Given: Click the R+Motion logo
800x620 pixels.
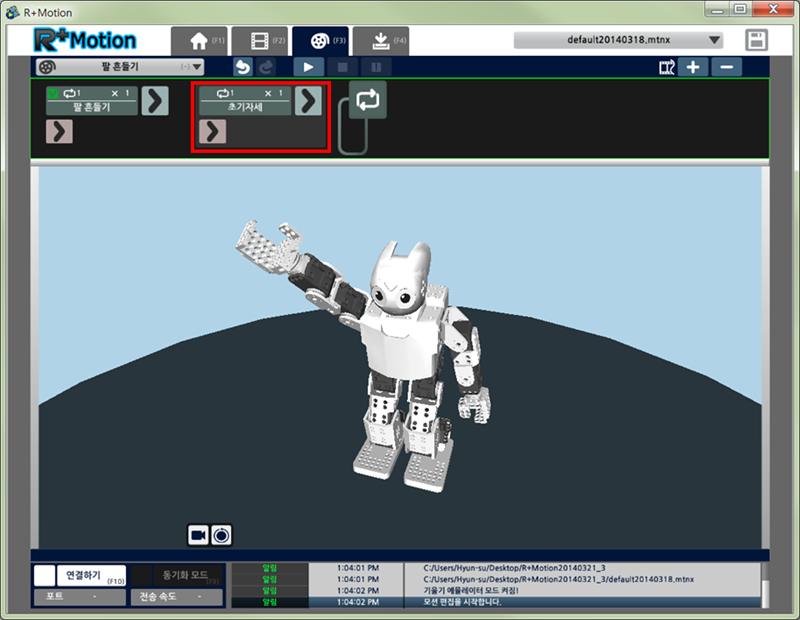Looking at the screenshot, I should pos(85,40).
